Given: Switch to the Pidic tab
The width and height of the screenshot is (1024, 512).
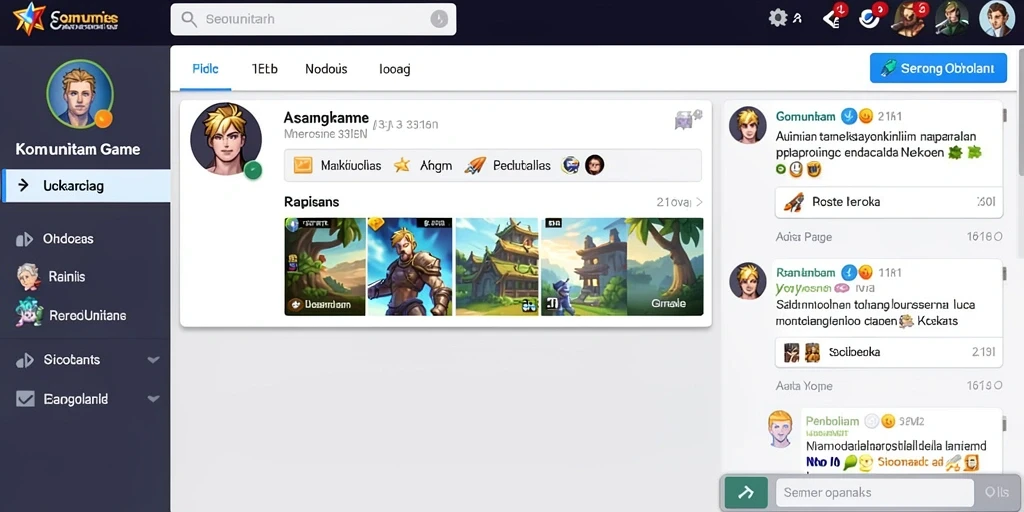Looking at the screenshot, I should (205, 69).
